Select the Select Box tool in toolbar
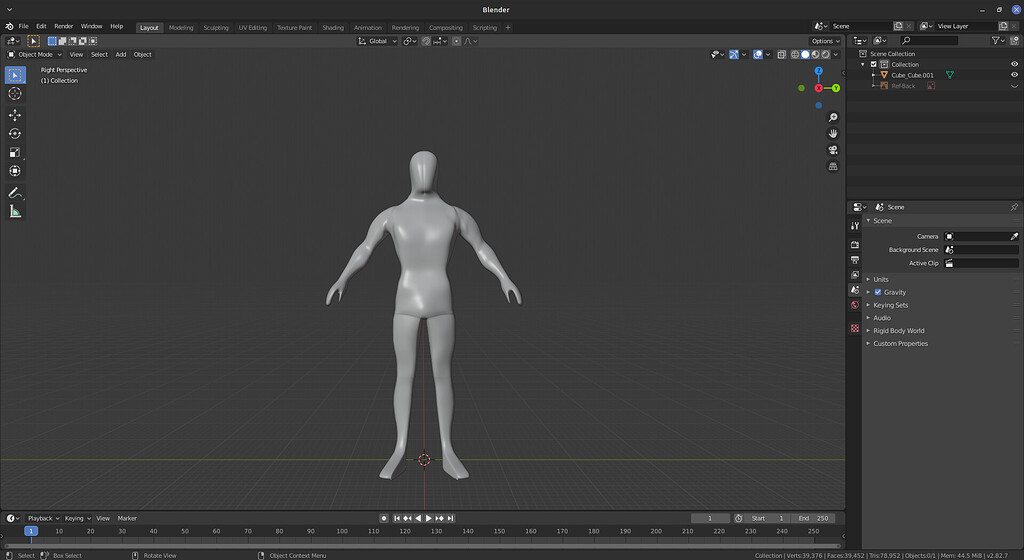This screenshot has height=560, width=1024. 15,75
